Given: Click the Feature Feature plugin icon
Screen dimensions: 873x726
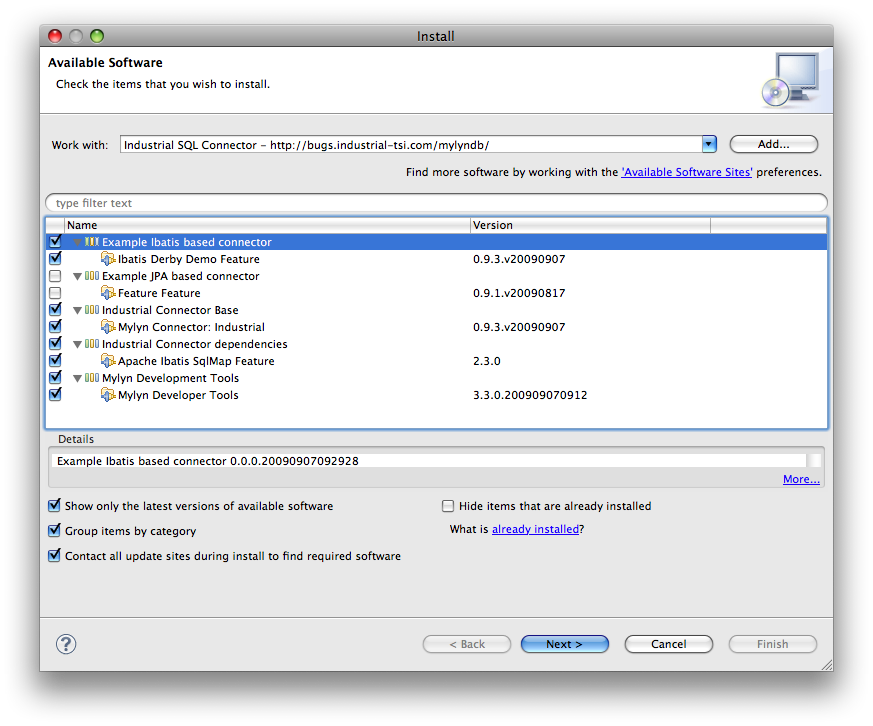Looking at the screenshot, I should click(108, 293).
